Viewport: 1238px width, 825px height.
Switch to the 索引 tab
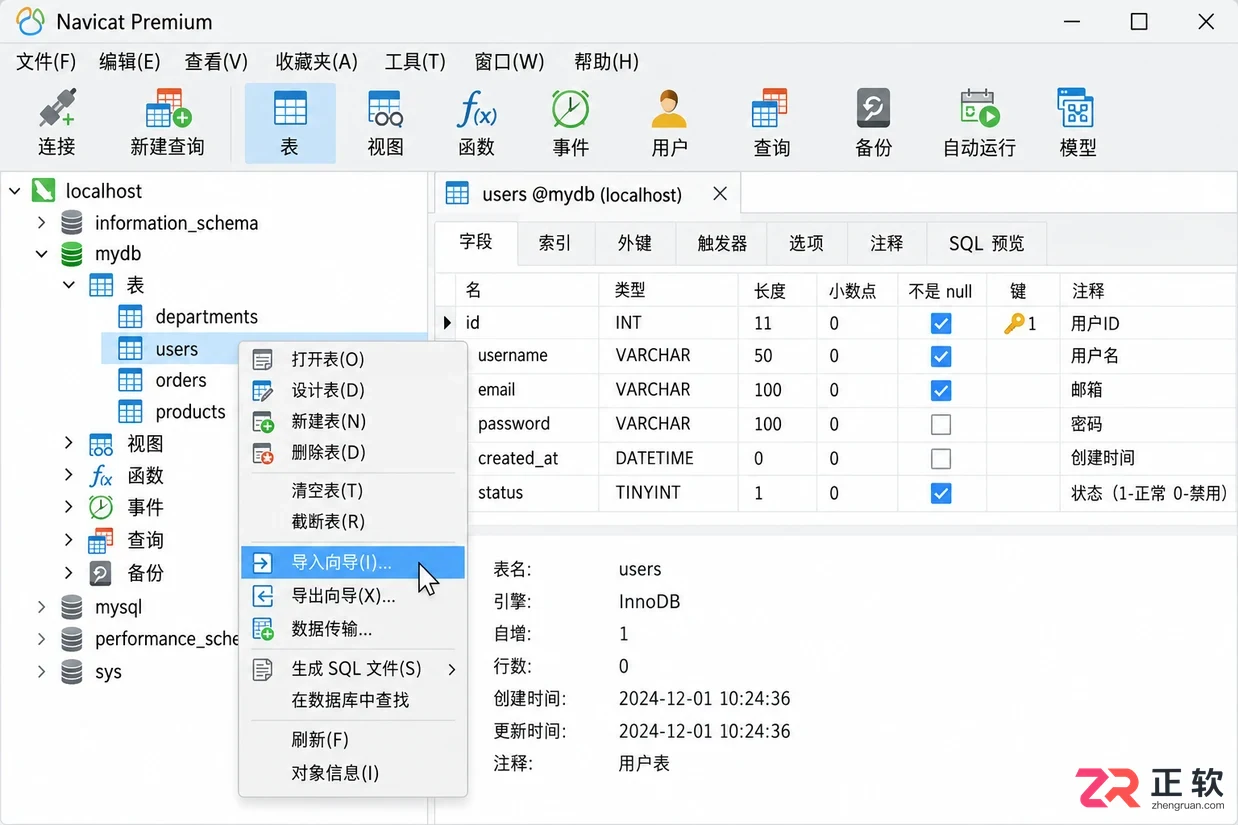[x=555, y=243]
